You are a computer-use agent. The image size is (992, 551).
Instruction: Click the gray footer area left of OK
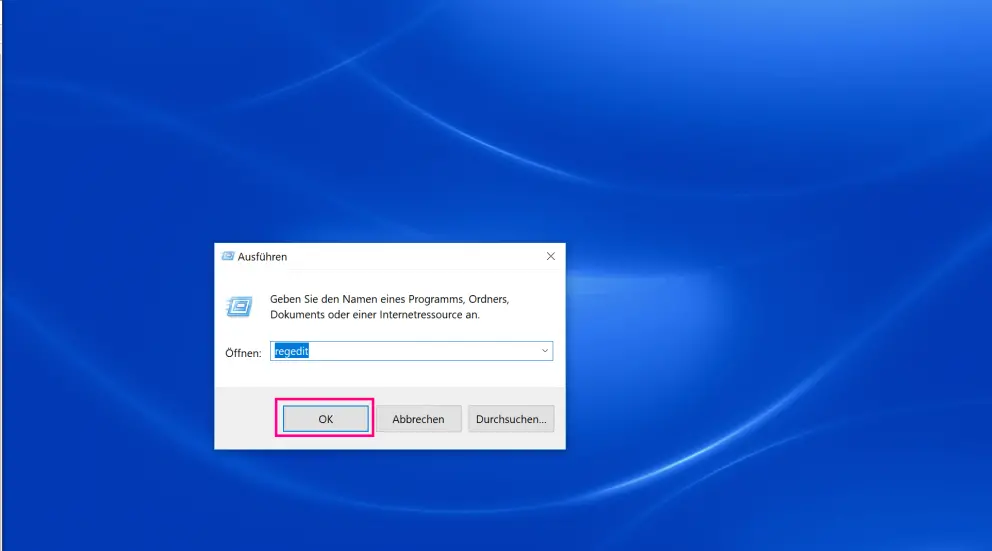click(244, 419)
